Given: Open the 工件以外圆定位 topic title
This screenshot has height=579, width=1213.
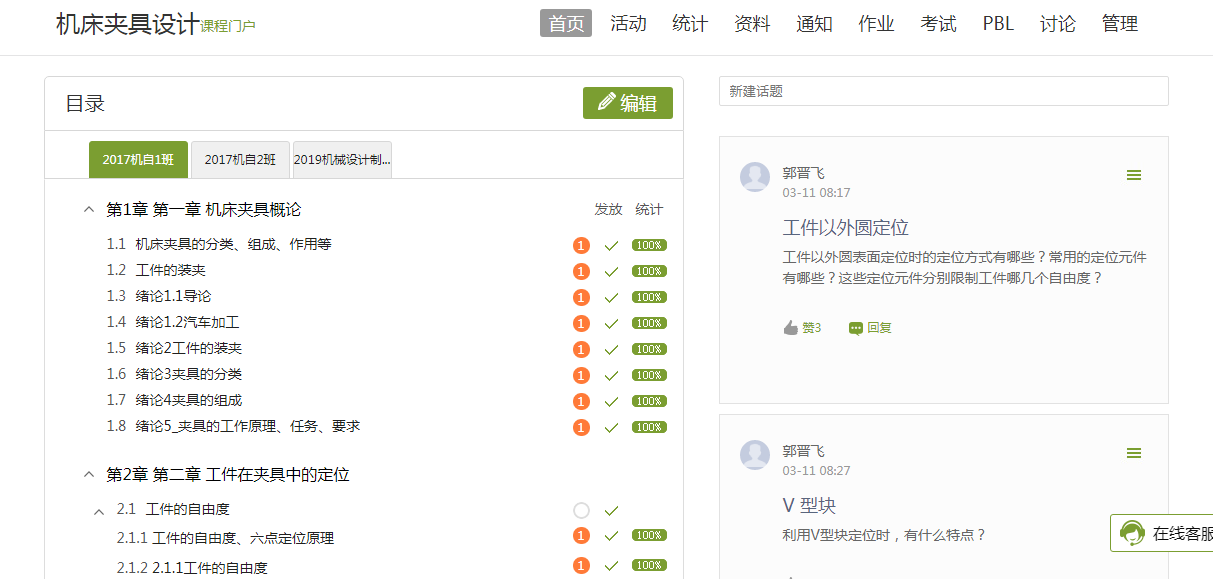Looking at the screenshot, I should 845,228.
